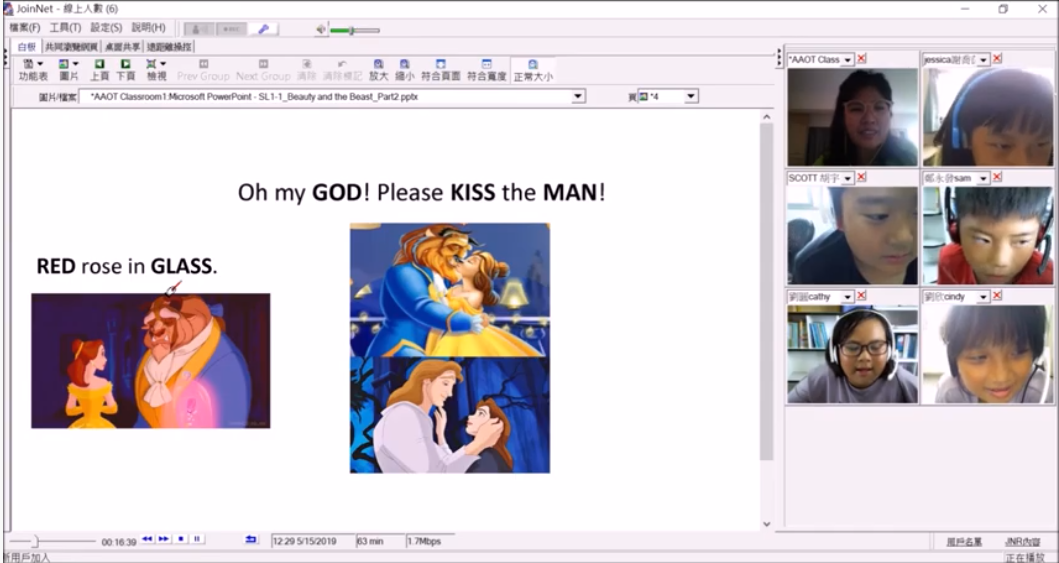This screenshot has width=1059, height=563.
Task: Pause the recording playback
Action: pyautogui.click(x=197, y=539)
